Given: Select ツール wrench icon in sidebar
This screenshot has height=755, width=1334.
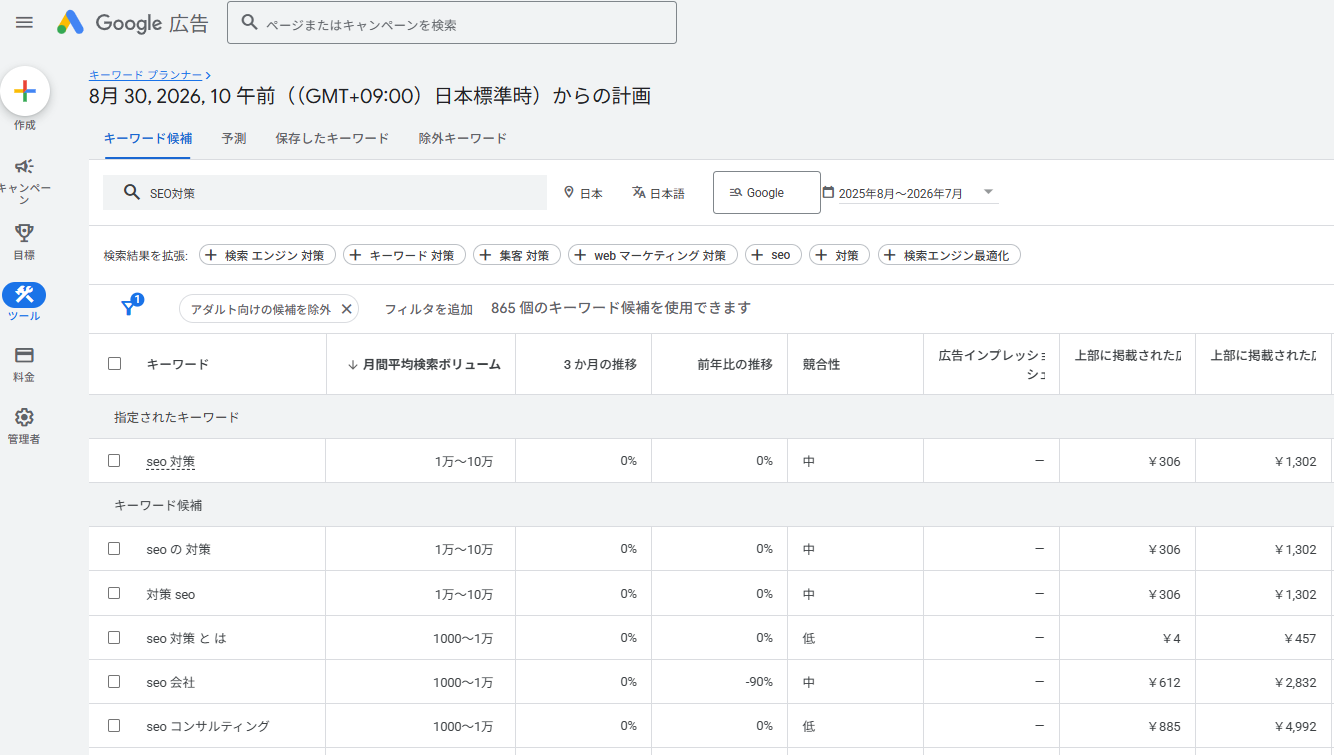Looking at the screenshot, I should click(24, 294).
